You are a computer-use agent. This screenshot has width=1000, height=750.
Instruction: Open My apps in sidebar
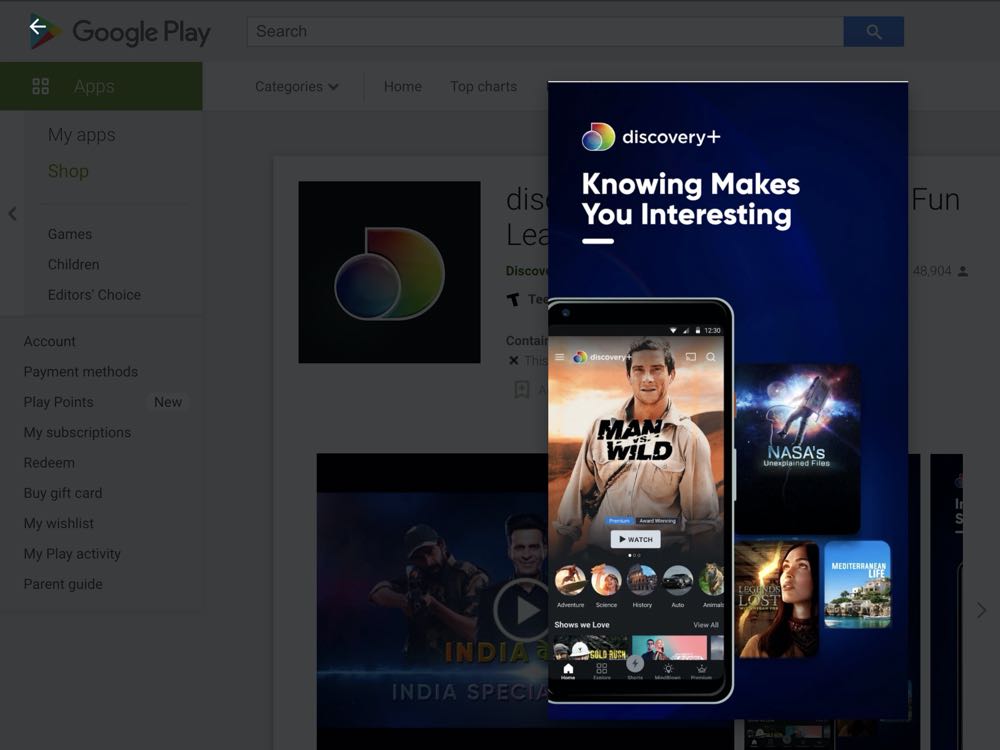(x=82, y=135)
